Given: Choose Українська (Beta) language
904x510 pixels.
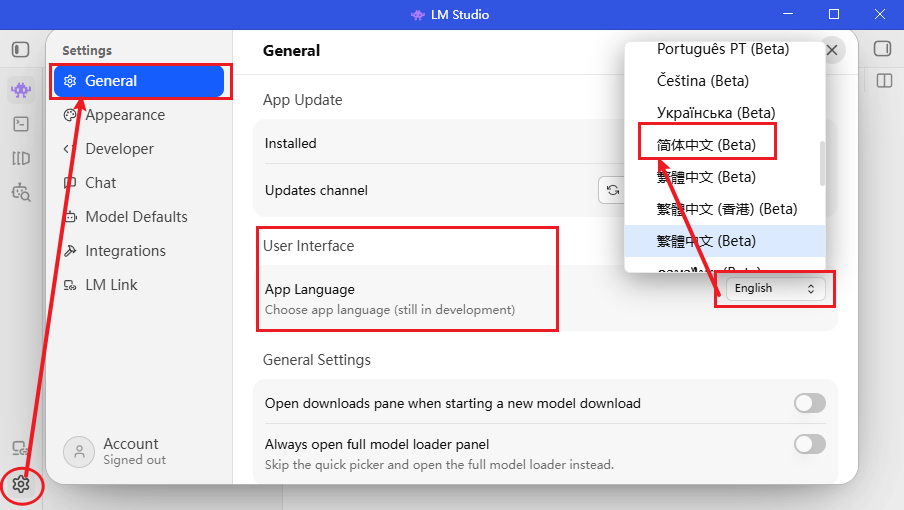Looking at the screenshot, I should point(725,113).
